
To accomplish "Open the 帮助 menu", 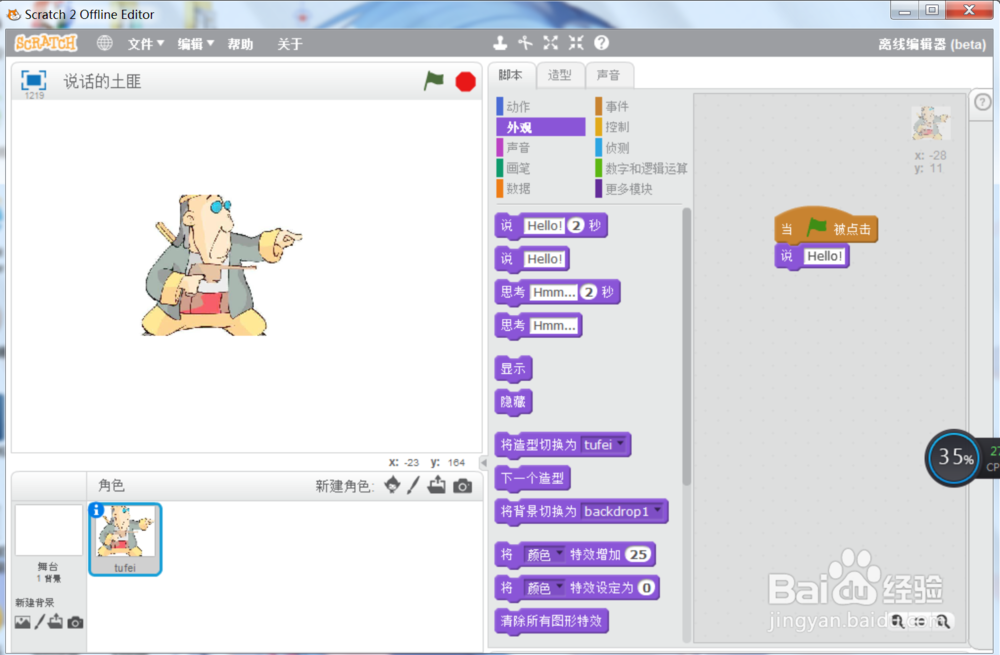I will 240,43.
